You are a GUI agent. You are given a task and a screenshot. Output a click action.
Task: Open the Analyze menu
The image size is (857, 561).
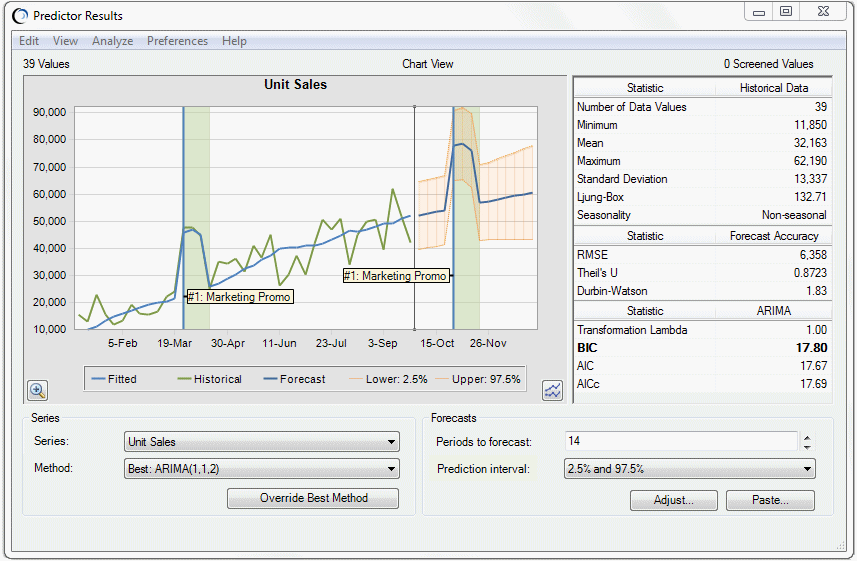pos(113,41)
